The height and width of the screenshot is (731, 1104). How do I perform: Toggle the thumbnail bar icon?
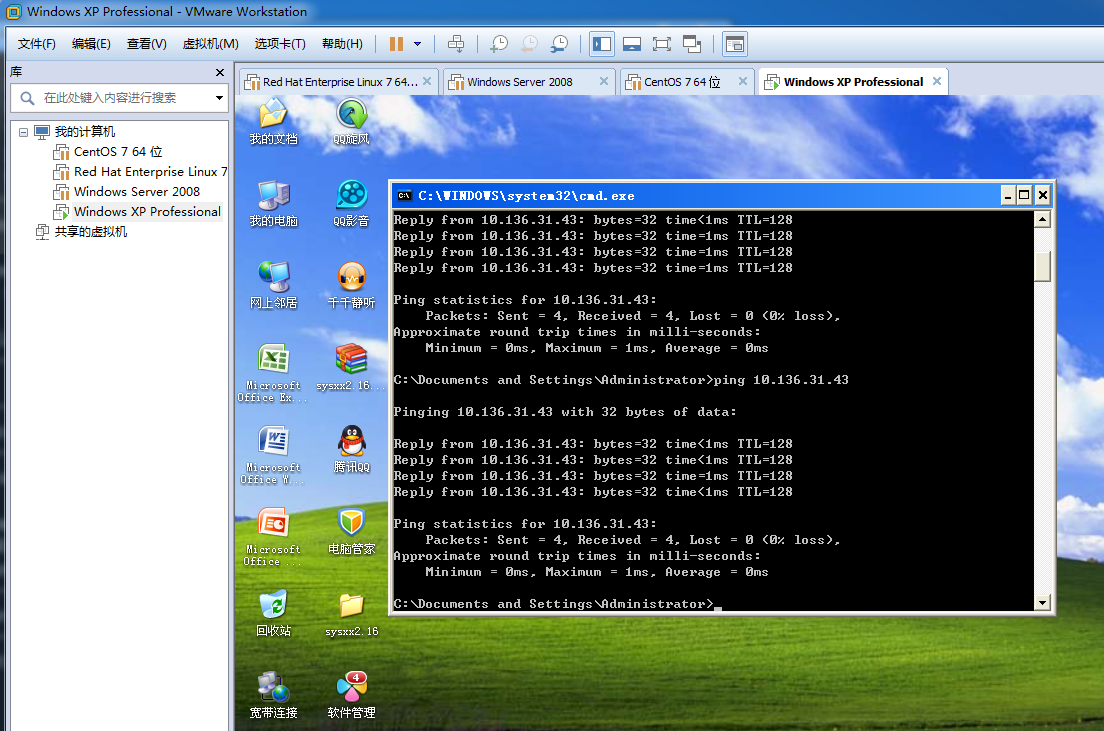click(632, 44)
